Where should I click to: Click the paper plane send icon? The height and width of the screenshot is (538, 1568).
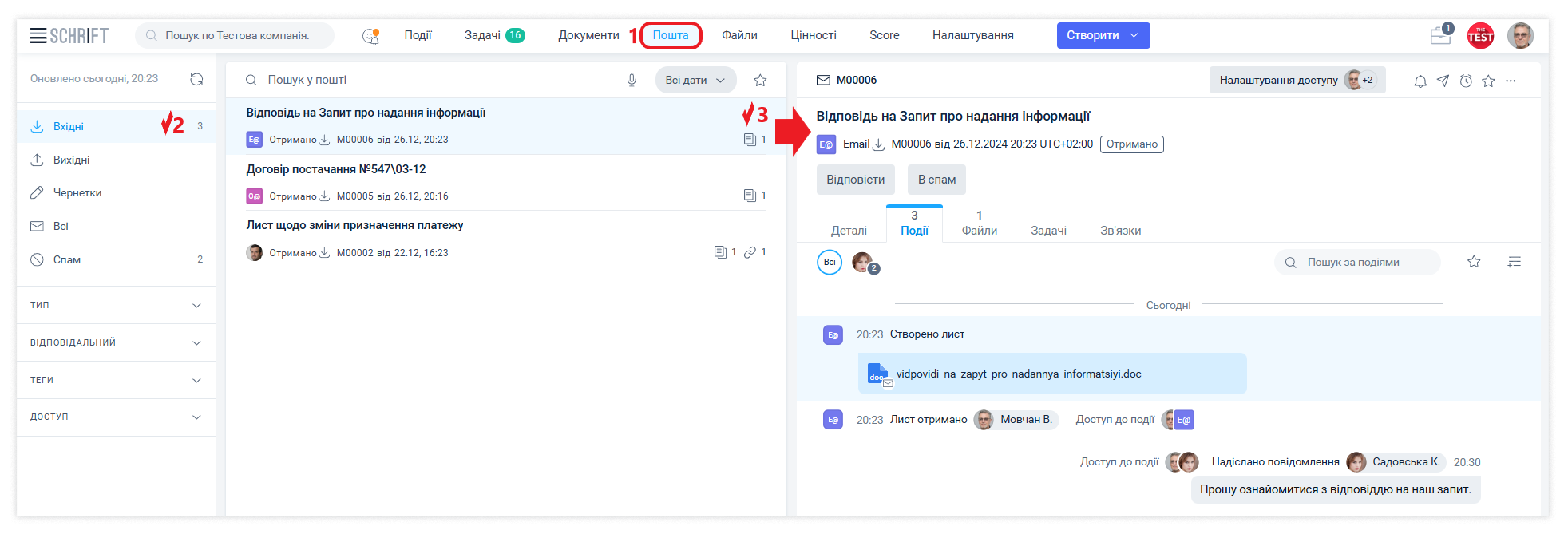[x=1443, y=81]
